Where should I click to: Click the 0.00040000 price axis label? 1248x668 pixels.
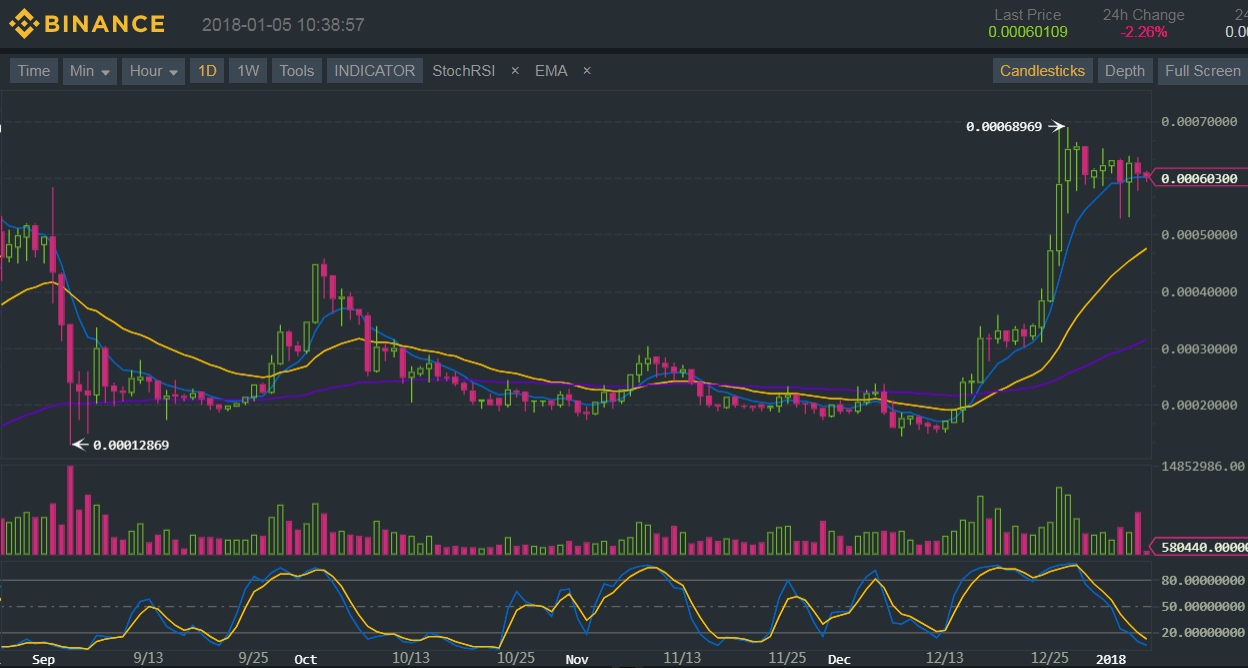(1199, 292)
